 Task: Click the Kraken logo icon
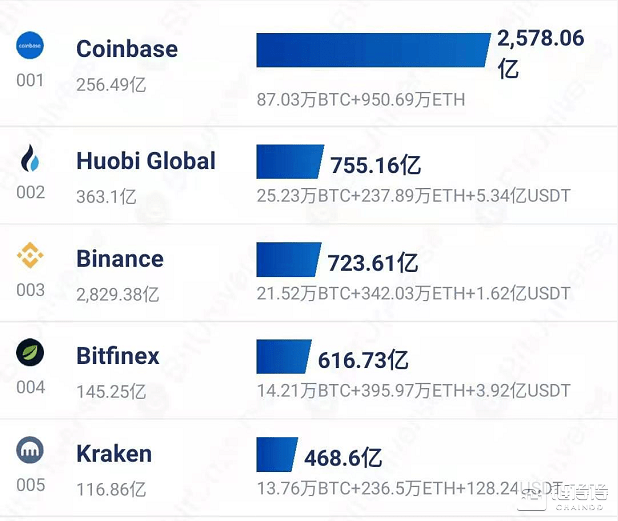pyautogui.click(x=30, y=451)
